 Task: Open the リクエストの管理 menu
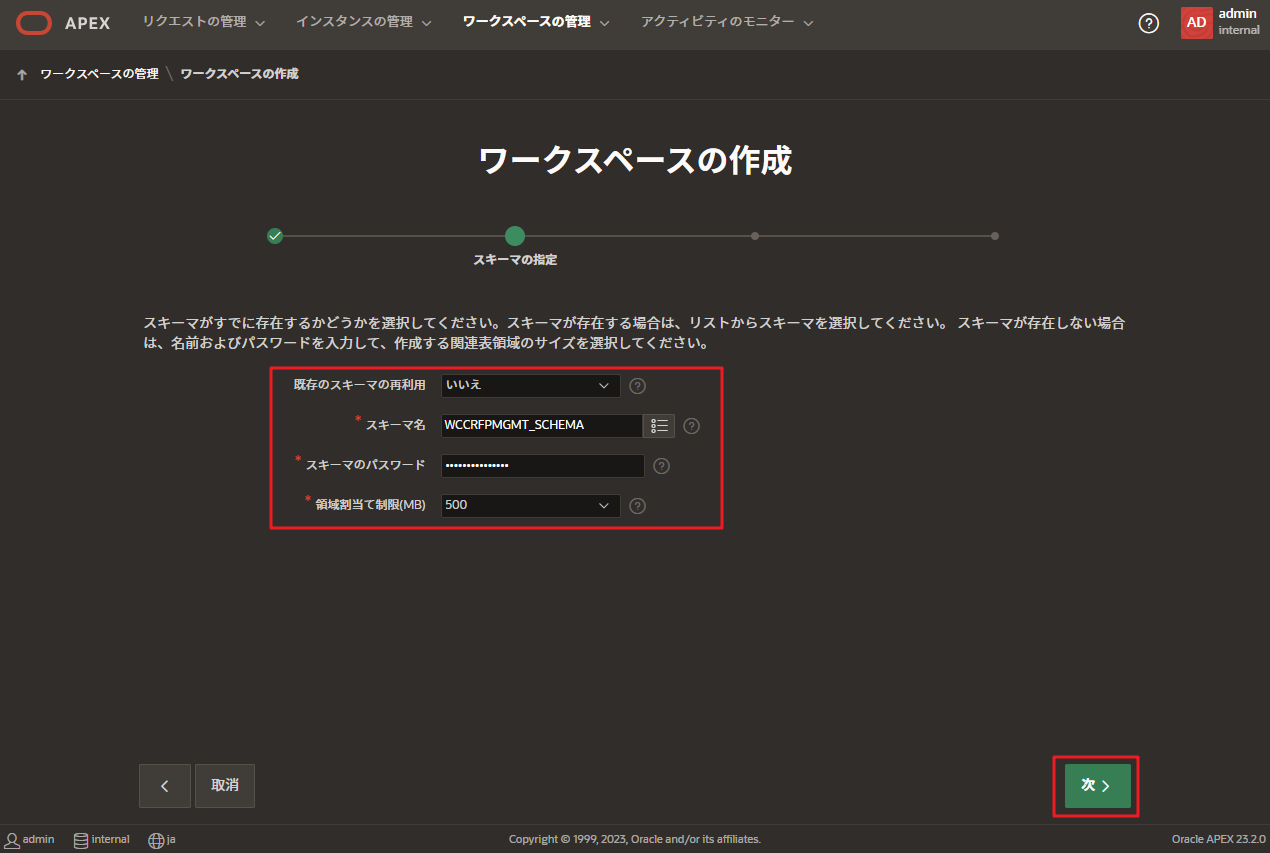[197, 21]
